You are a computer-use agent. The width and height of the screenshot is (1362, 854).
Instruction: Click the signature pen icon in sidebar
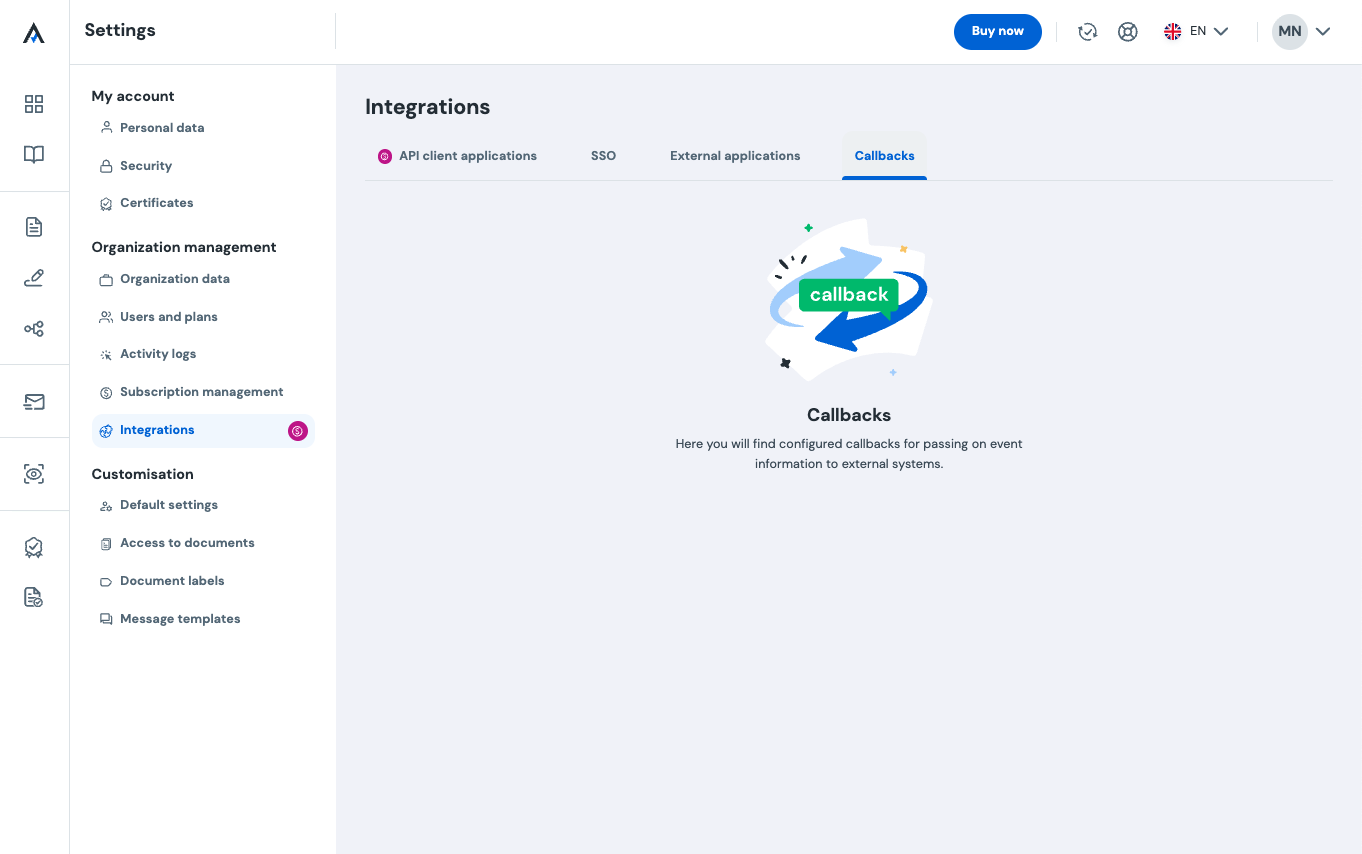(x=34, y=278)
